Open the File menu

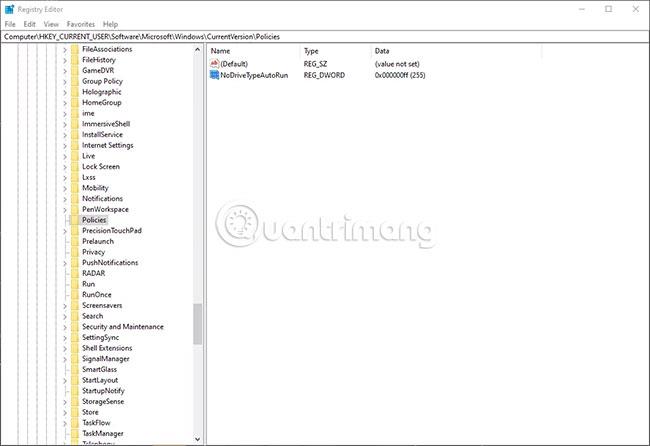click(10, 24)
